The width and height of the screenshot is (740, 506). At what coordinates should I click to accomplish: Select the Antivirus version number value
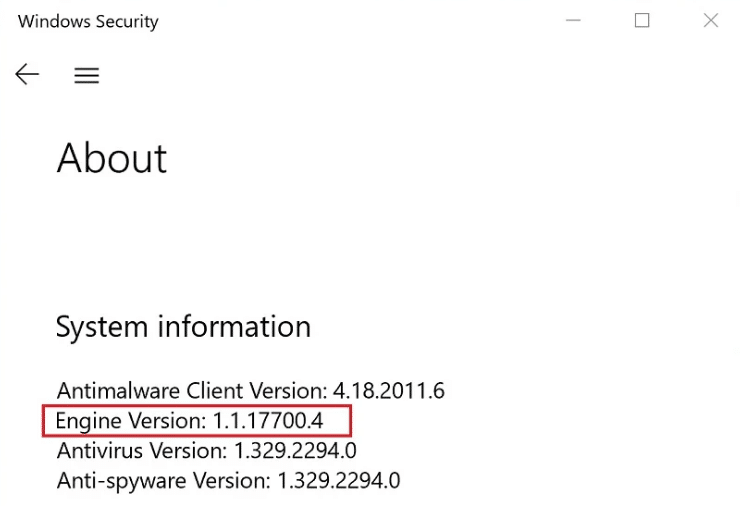click(295, 451)
